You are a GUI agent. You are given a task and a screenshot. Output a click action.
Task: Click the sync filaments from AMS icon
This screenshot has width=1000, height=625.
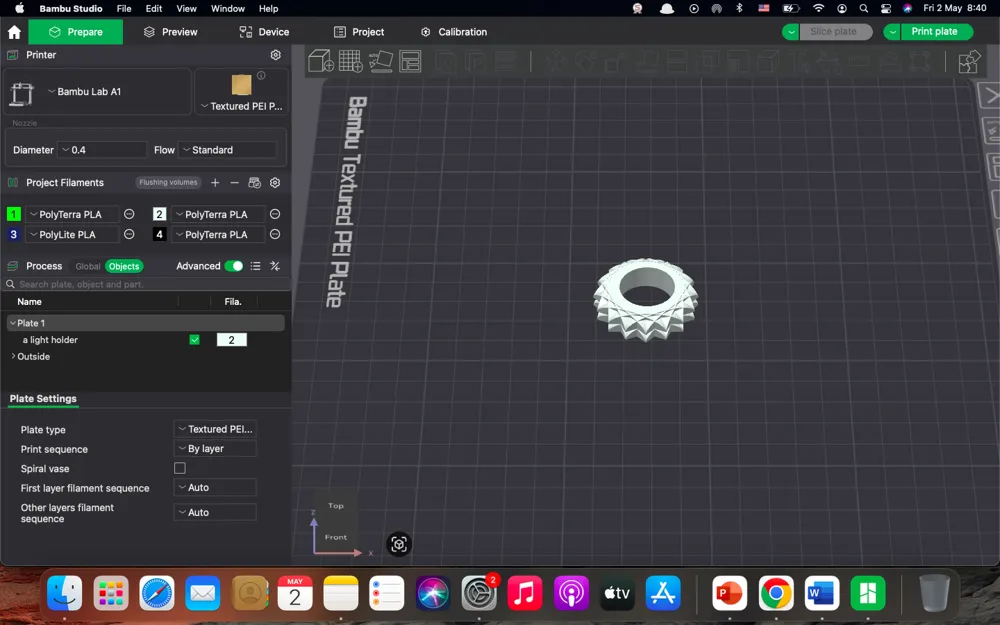click(x=254, y=183)
